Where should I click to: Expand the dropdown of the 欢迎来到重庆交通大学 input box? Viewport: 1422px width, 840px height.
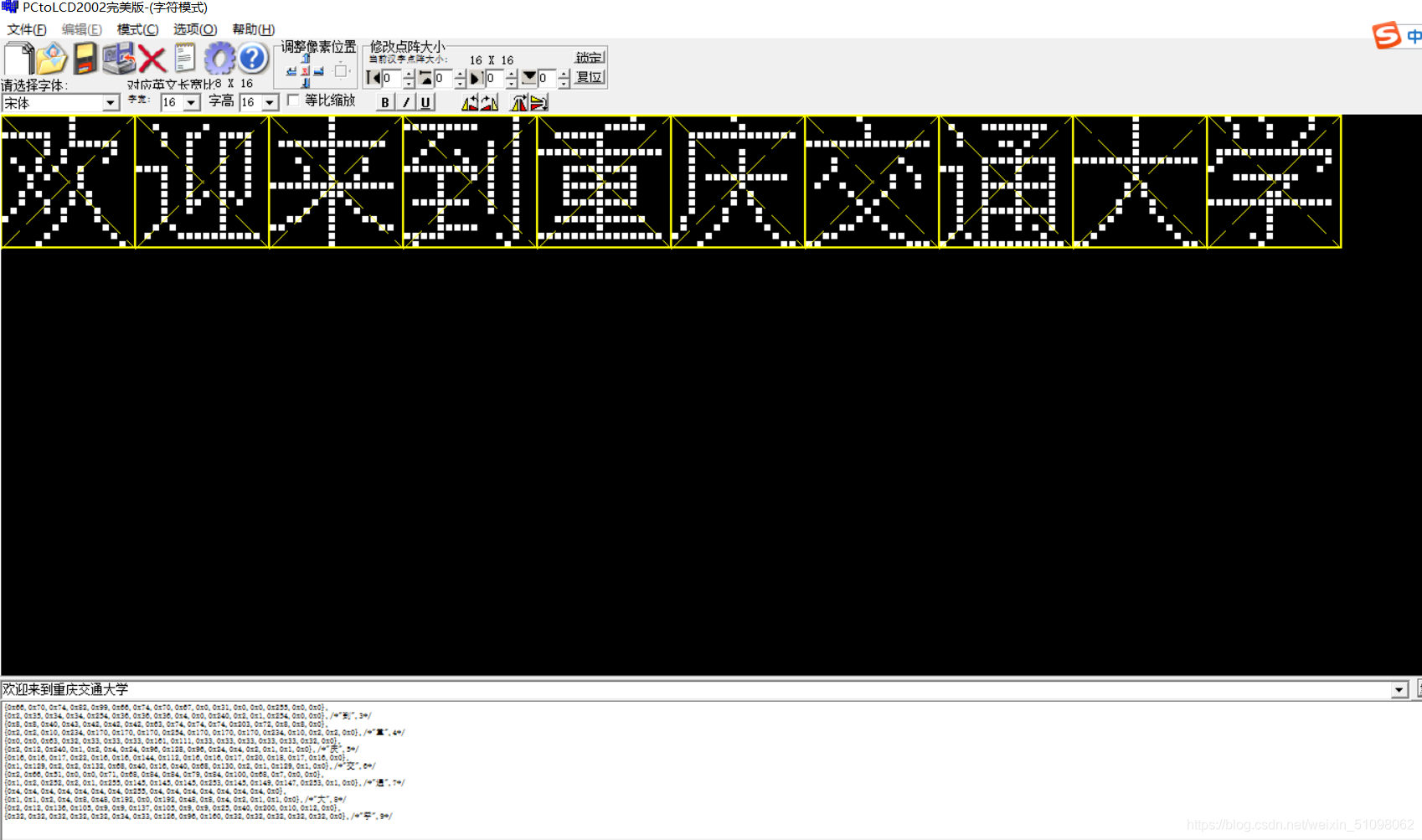point(1399,690)
